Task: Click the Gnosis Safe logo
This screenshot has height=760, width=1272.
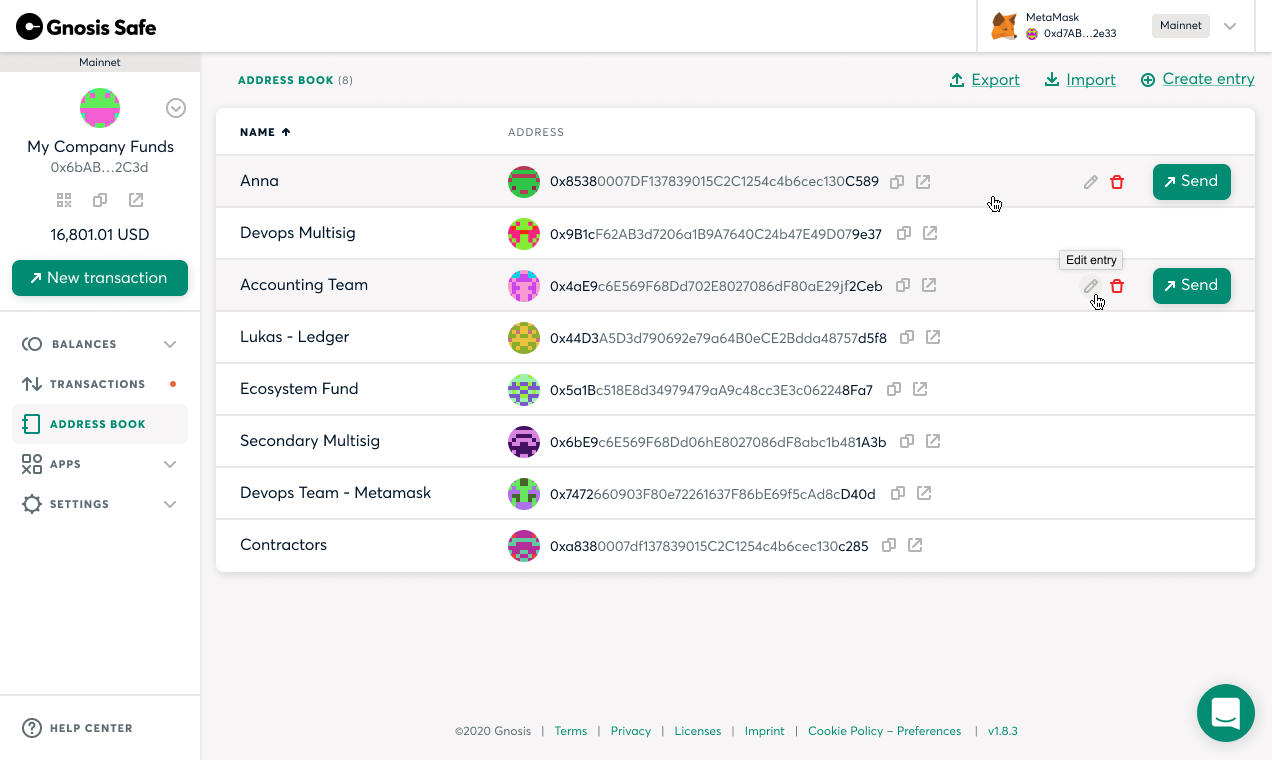Action: (x=86, y=27)
